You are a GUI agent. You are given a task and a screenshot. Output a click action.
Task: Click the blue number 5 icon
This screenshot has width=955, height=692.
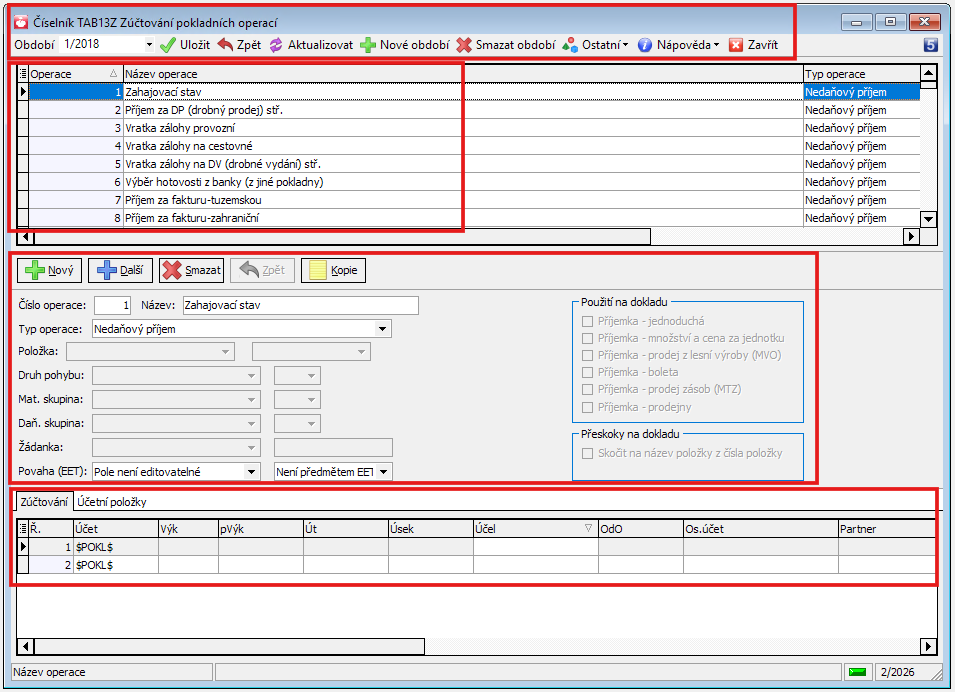click(x=930, y=45)
